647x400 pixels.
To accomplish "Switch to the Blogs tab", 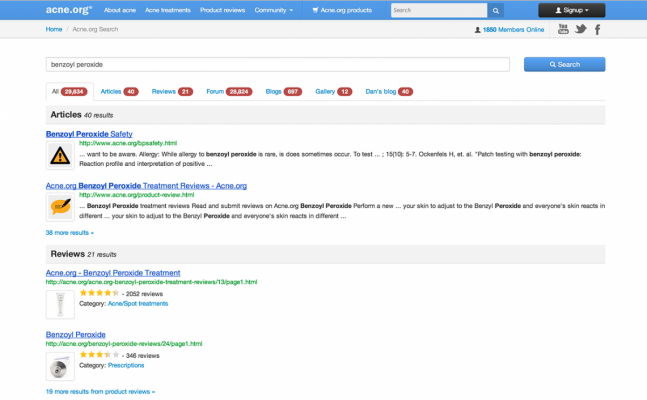I will (283, 92).
